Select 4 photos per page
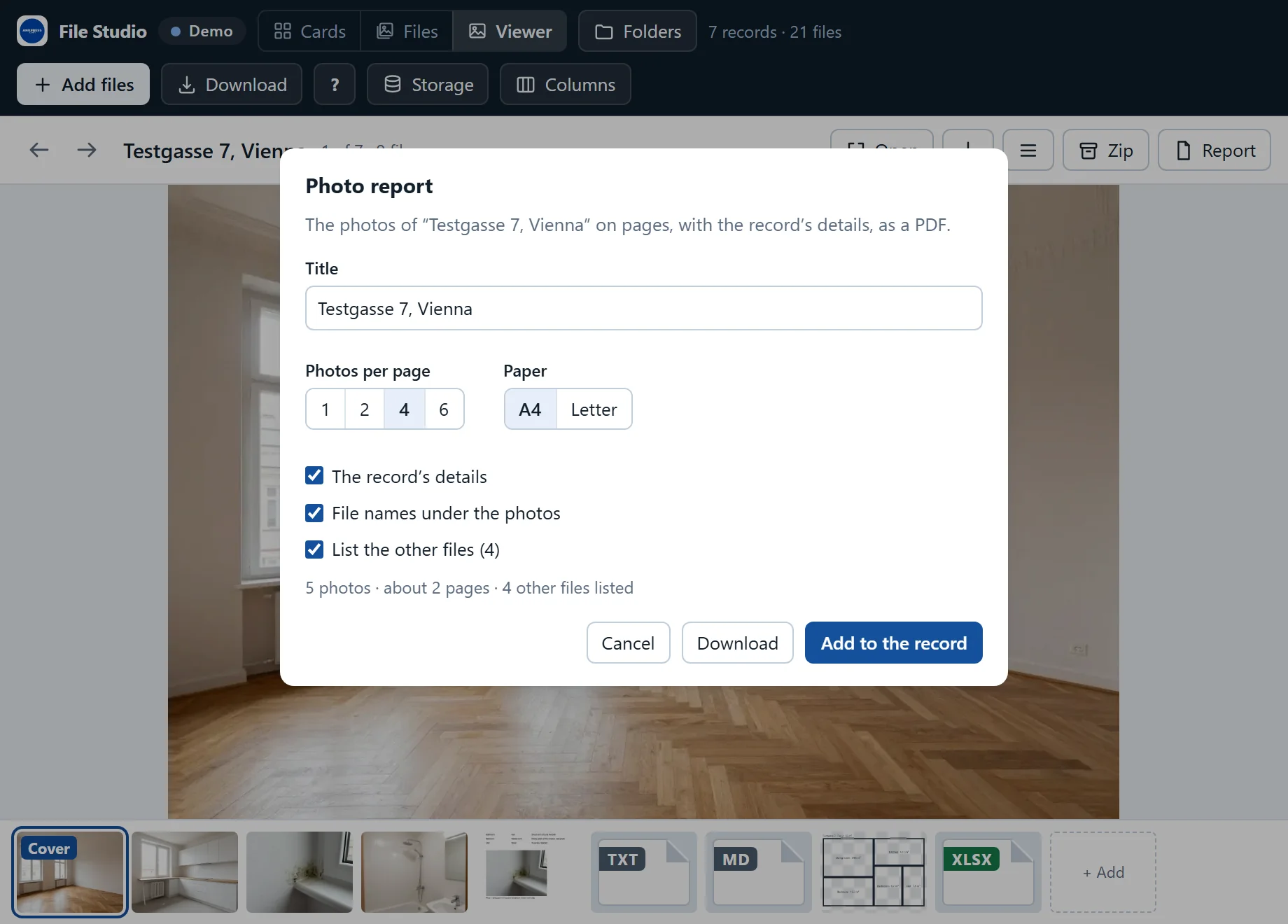The height and width of the screenshot is (924, 1288). point(405,409)
